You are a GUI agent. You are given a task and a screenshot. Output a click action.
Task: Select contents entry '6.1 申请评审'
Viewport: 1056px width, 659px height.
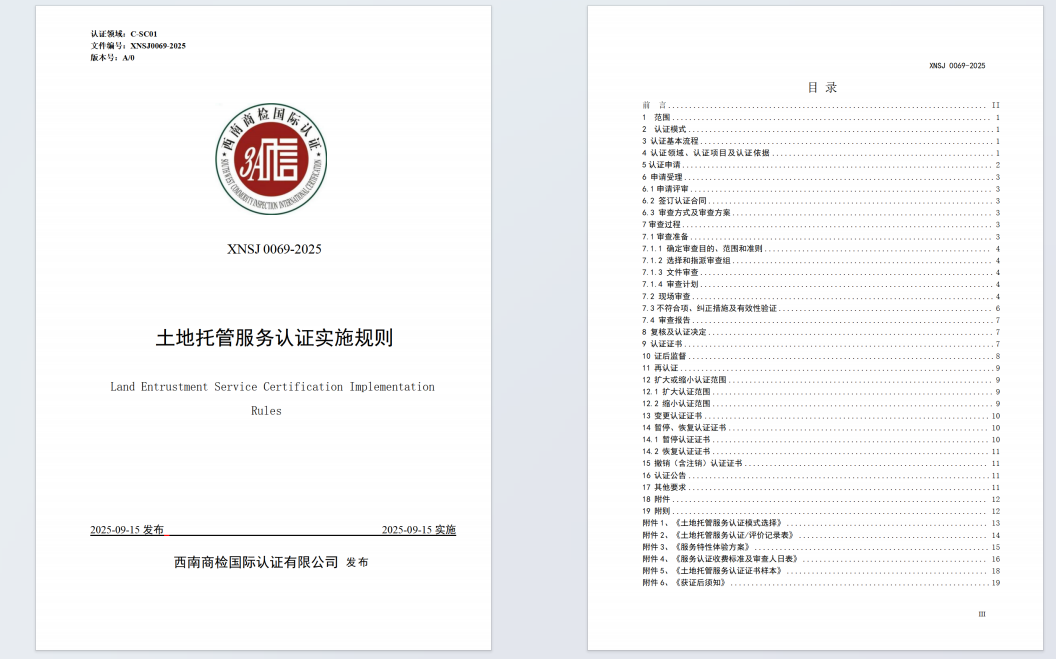pos(821,189)
